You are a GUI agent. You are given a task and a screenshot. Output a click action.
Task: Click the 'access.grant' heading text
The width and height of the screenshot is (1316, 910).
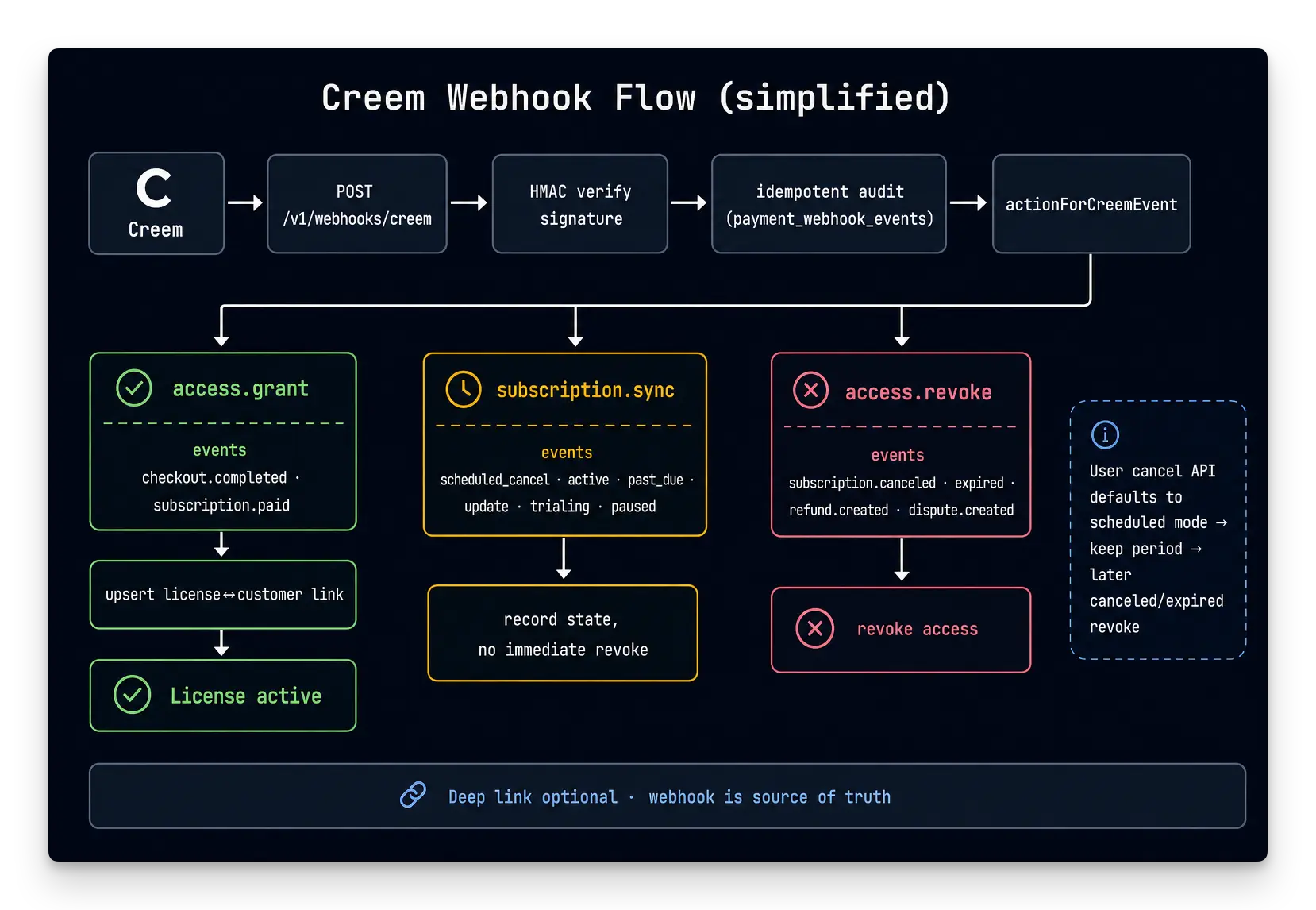click(x=240, y=388)
